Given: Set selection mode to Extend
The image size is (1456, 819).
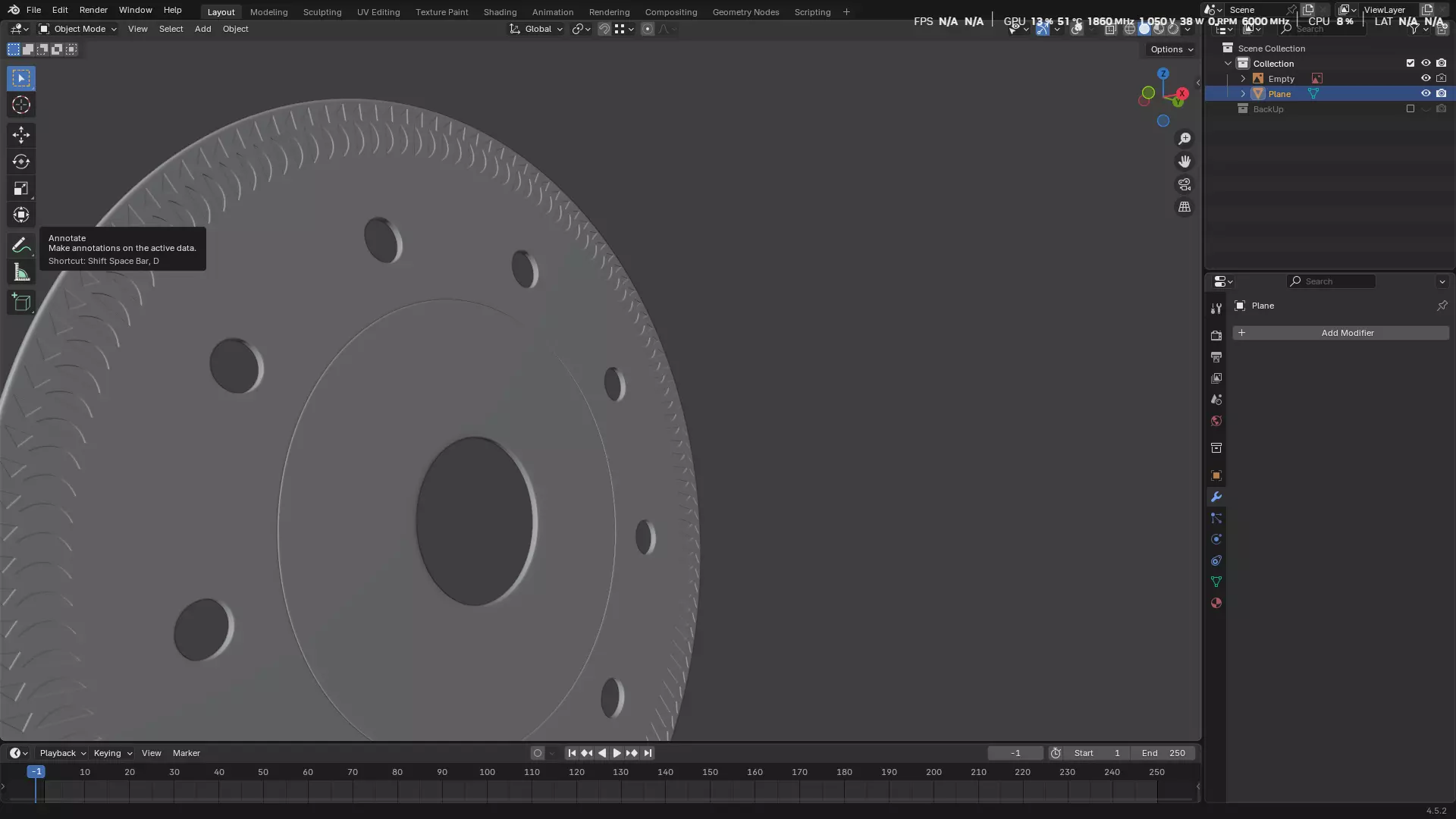Looking at the screenshot, I should (28, 49).
